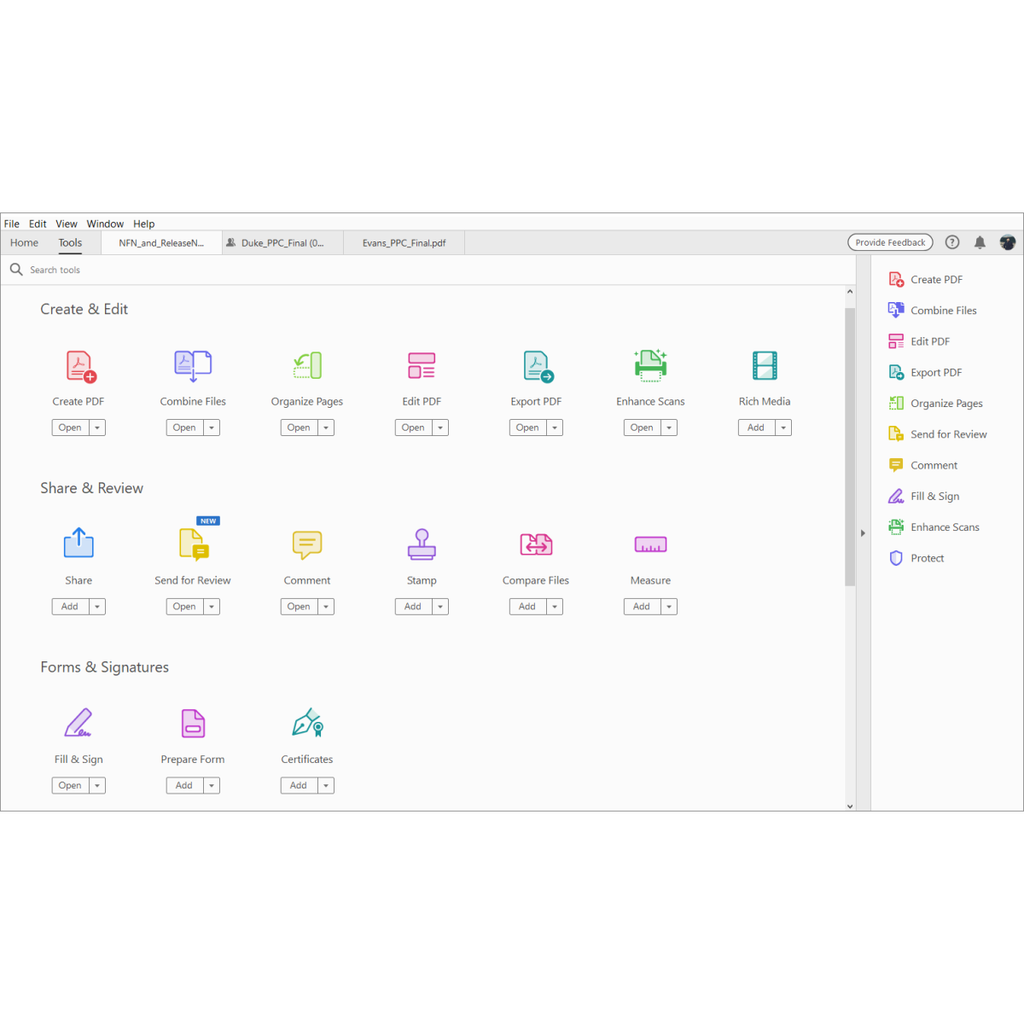Select the Create PDF tool icon

coord(78,365)
